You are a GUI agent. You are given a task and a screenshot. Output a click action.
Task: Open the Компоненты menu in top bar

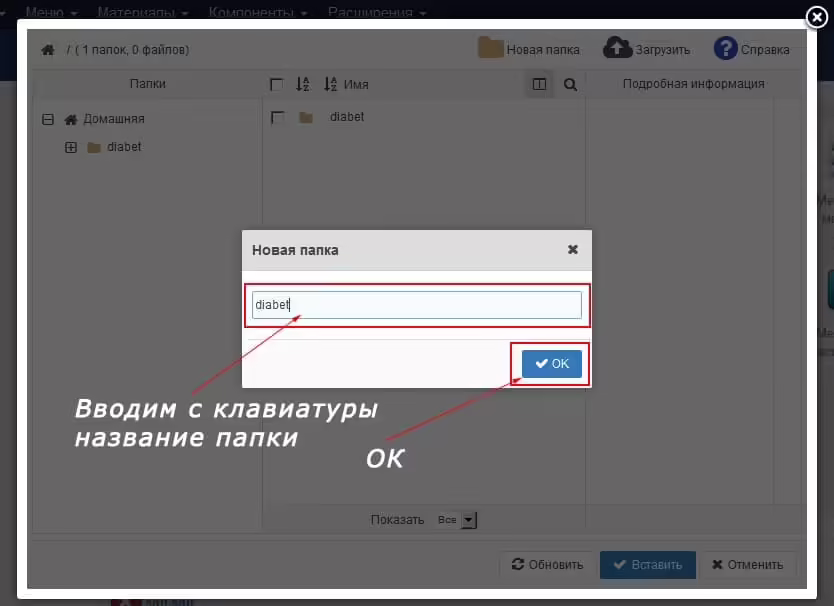pos(257,12)
